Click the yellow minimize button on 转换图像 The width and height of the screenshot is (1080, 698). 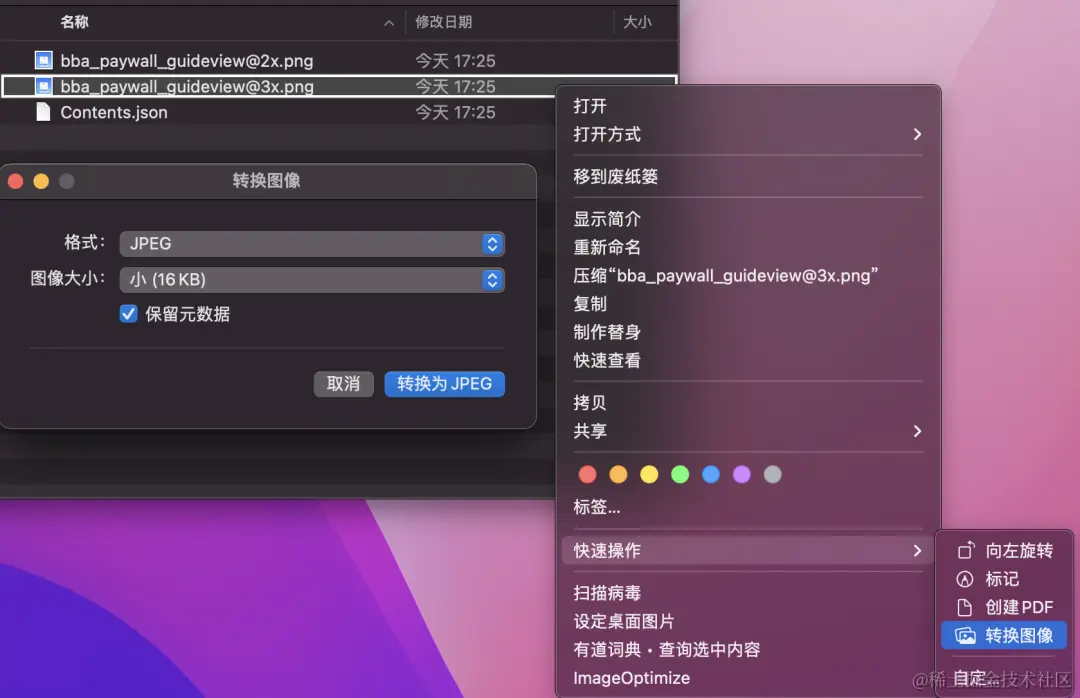pyautogui.click(x=41, y=181)
